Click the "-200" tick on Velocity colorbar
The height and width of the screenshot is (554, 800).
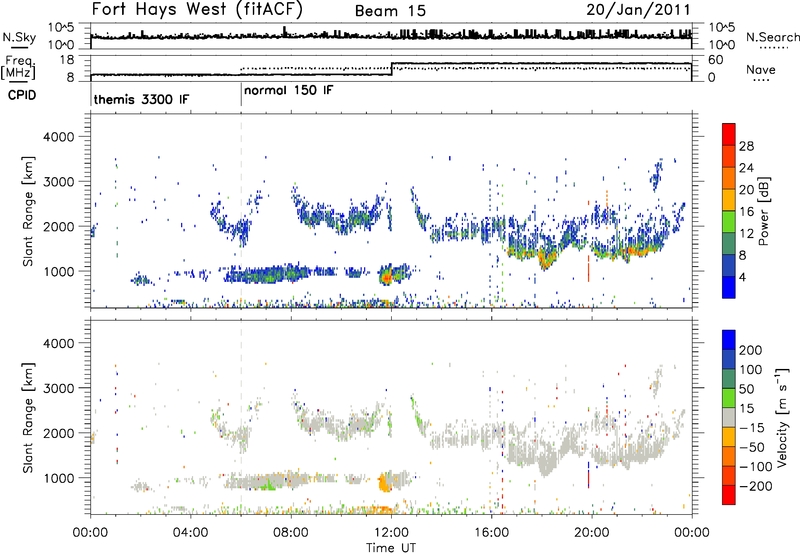[755, 486]
